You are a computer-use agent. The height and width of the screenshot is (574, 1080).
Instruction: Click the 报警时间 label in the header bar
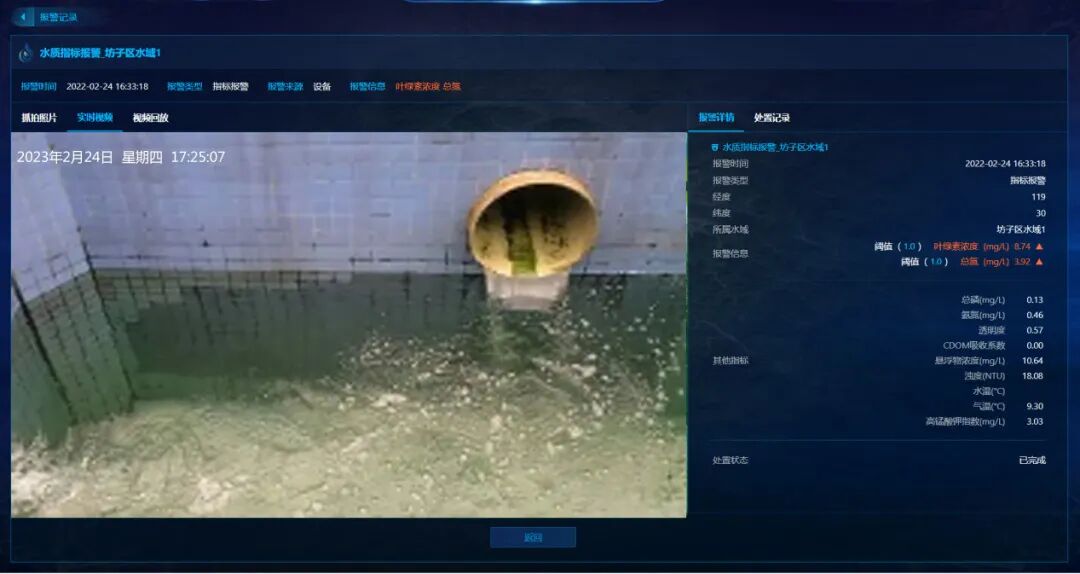39,87
